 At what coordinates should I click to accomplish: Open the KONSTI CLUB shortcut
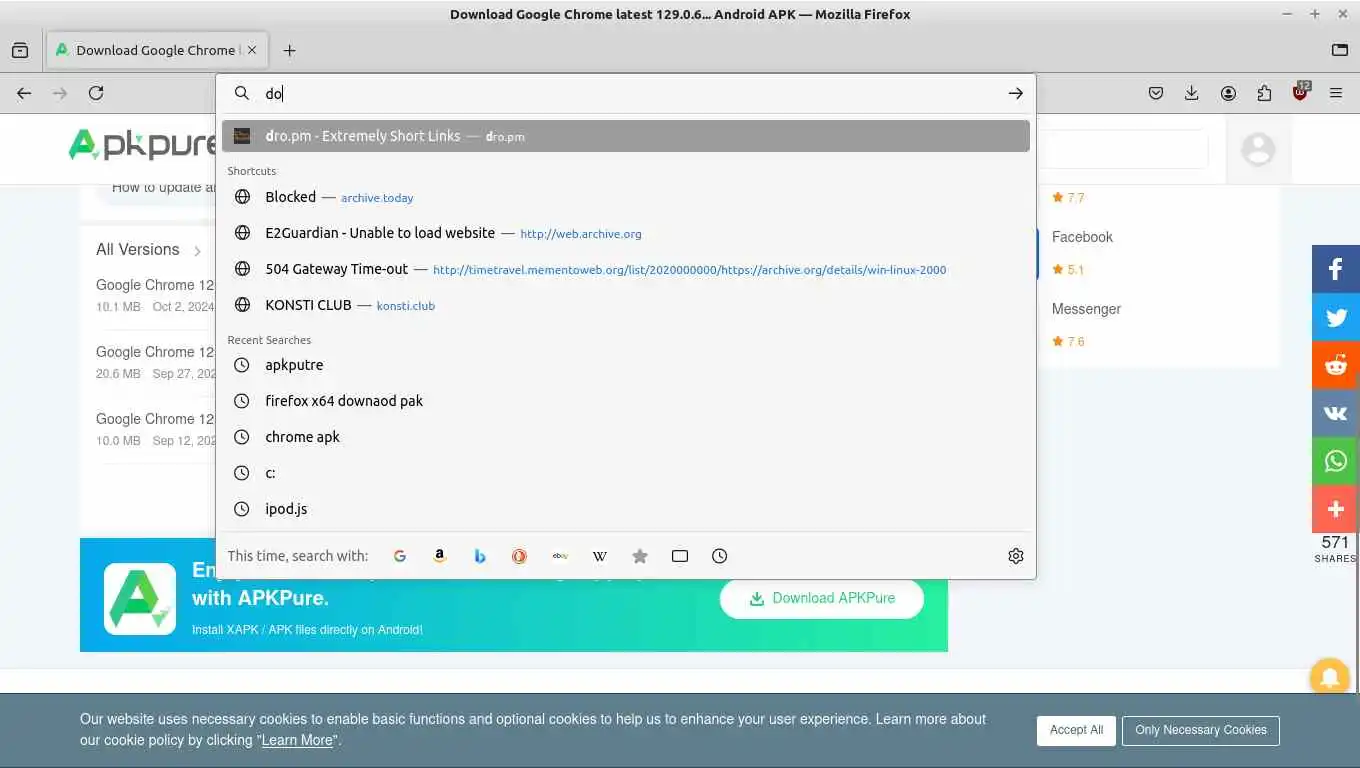pyautogui.click(x=626, y=305)
